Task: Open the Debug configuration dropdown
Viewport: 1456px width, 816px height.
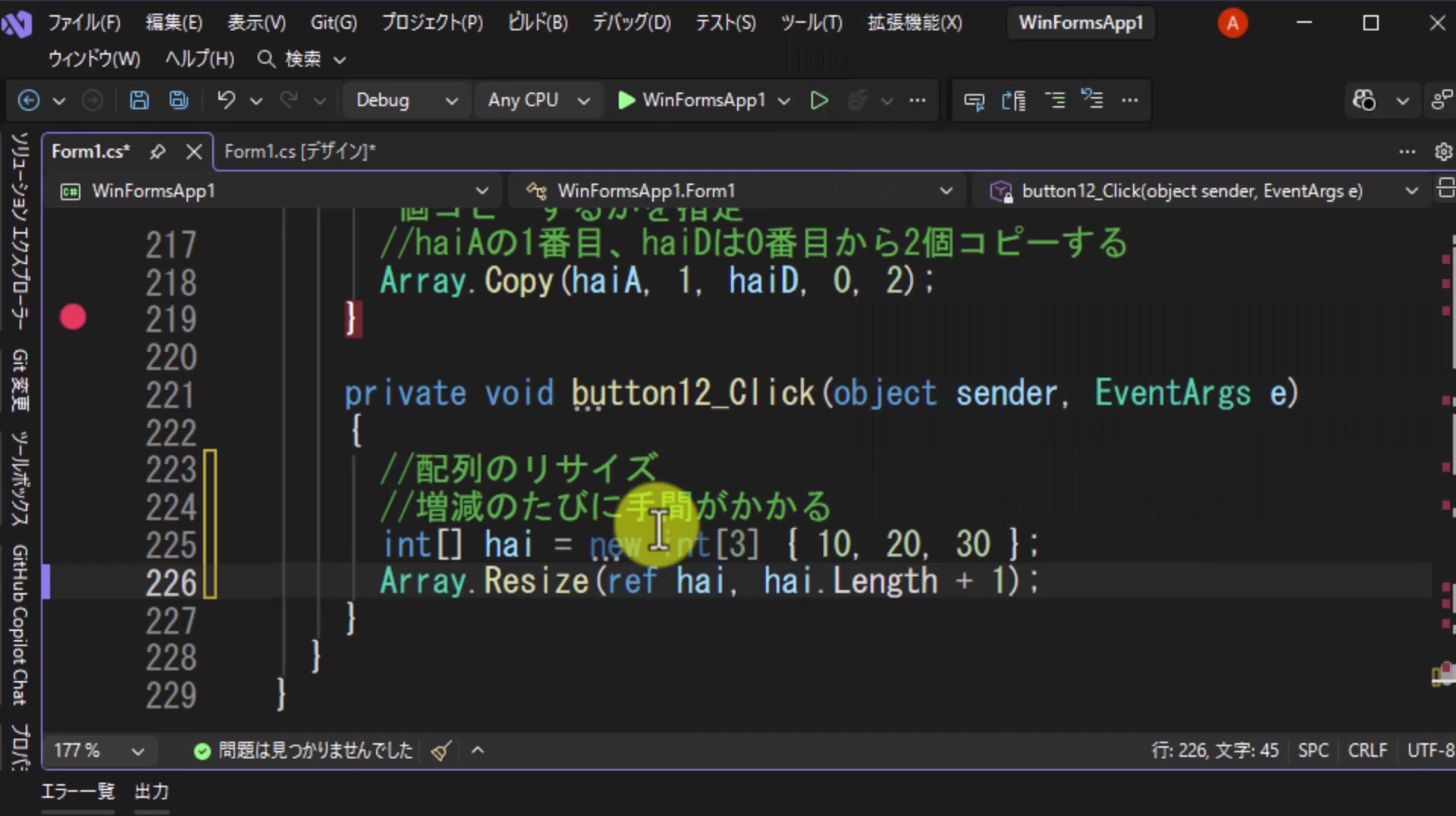Action: point(406,100)
